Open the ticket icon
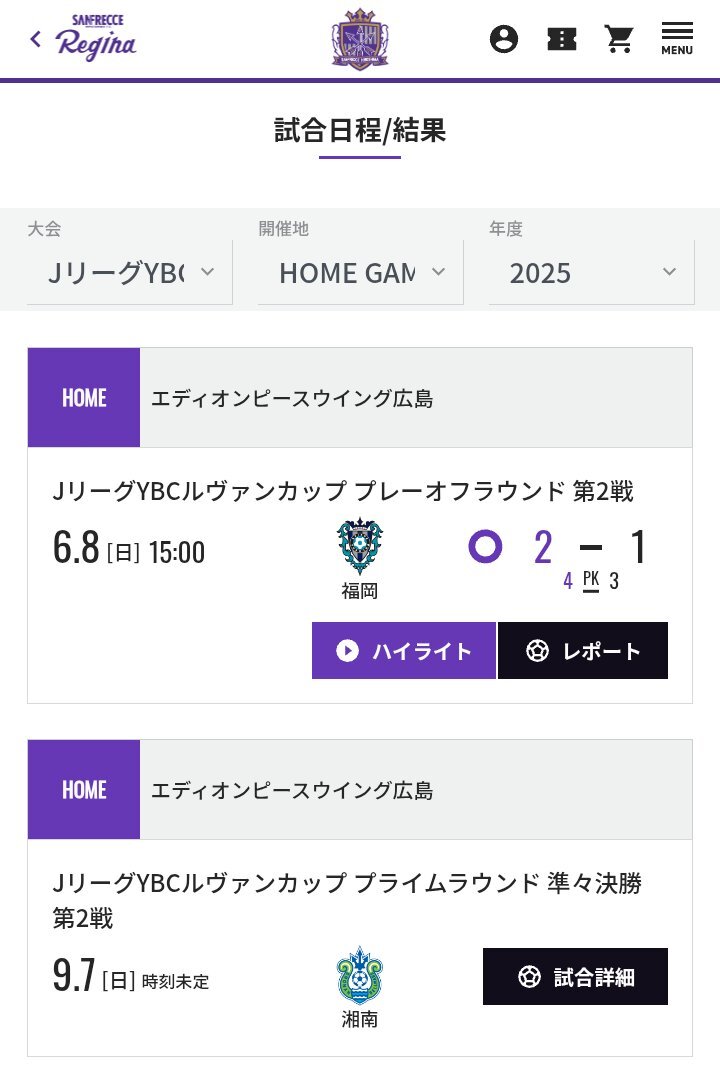The image size is (720, 1088). 561,39
